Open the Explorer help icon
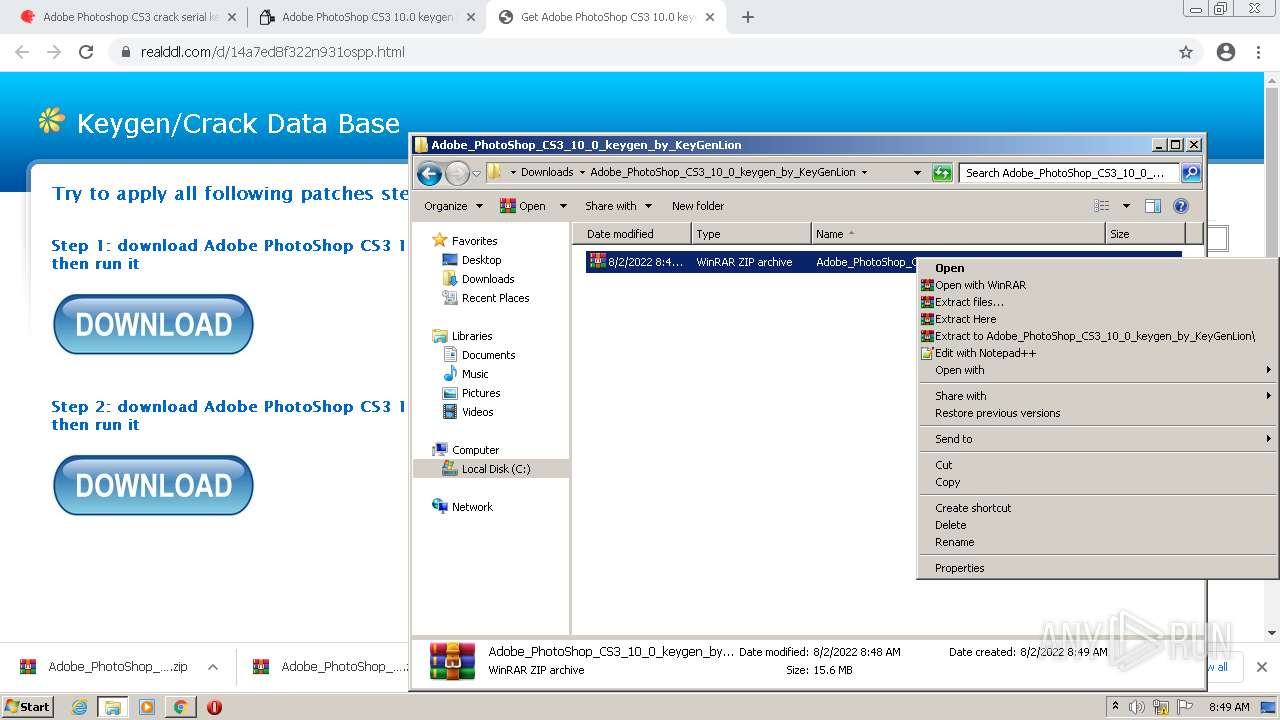The height and width of the screenshot is (720, 1280). [1181, 206]
